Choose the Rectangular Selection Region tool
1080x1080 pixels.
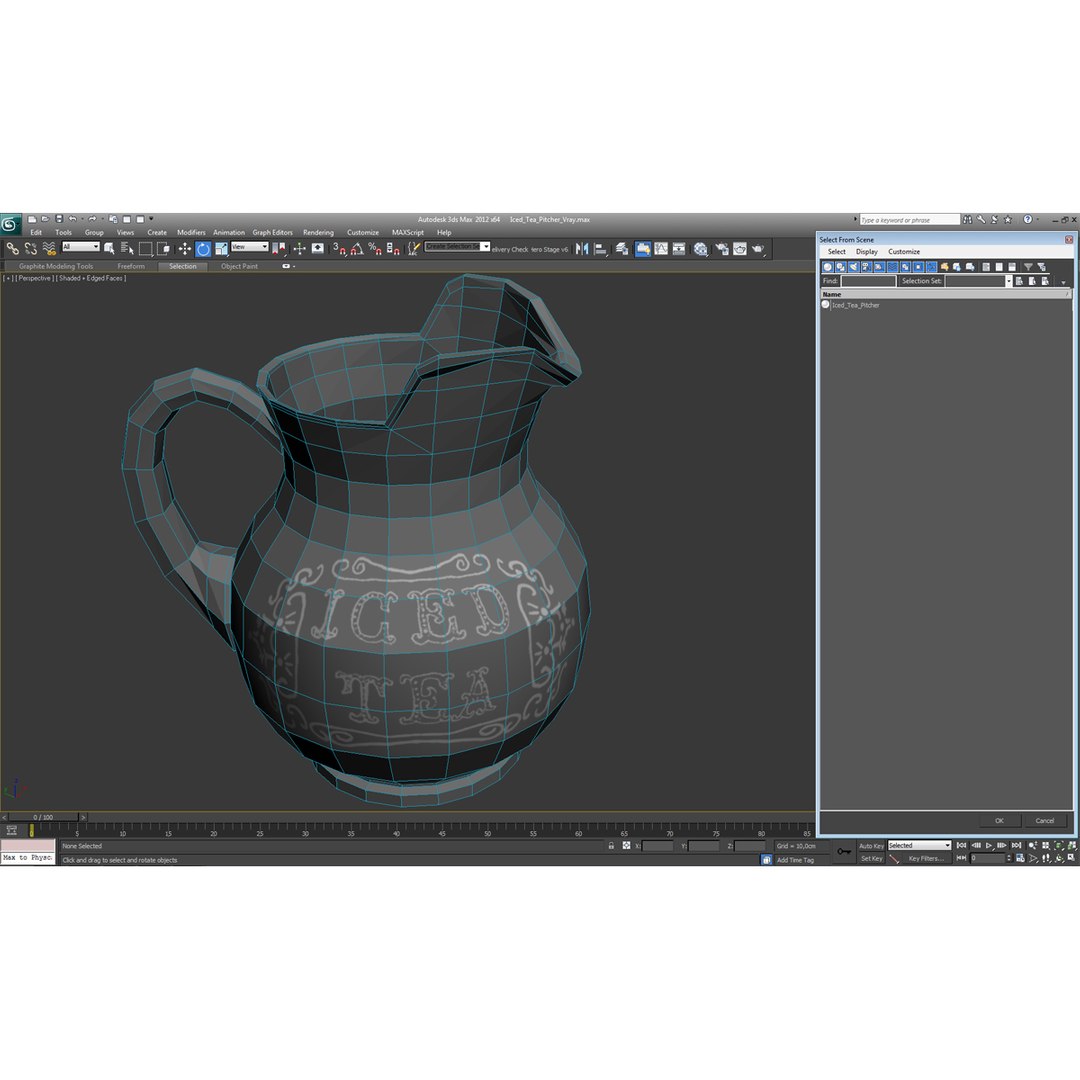(x=145, y=249)
